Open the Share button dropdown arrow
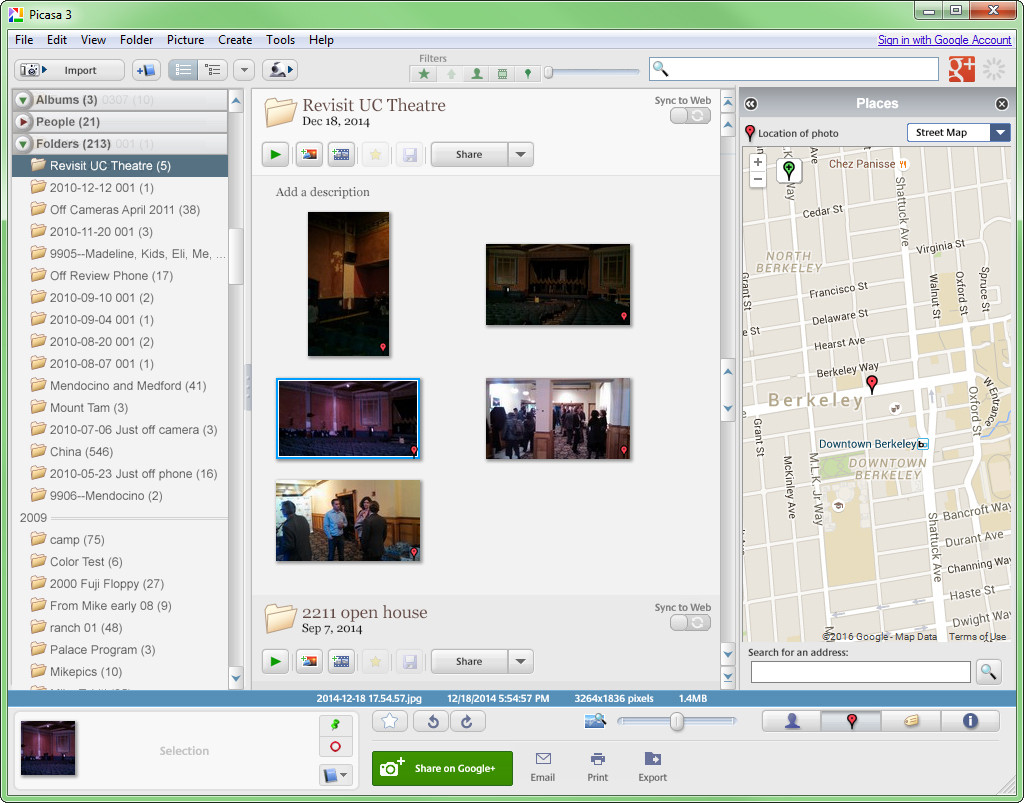Viewport: 1024px width, 803px height. [520, 155]
